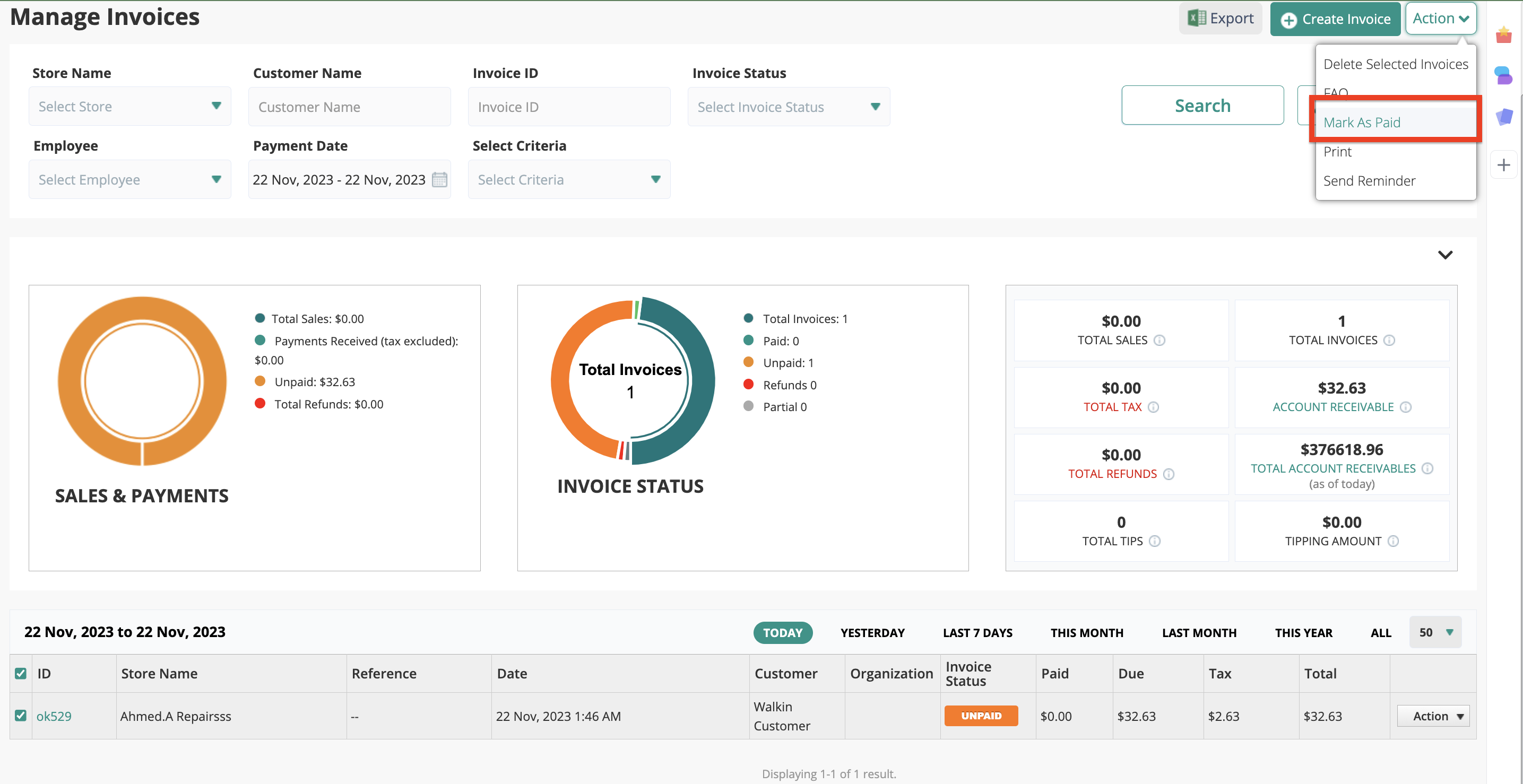Open invoice link ok529

pos(54,716)
